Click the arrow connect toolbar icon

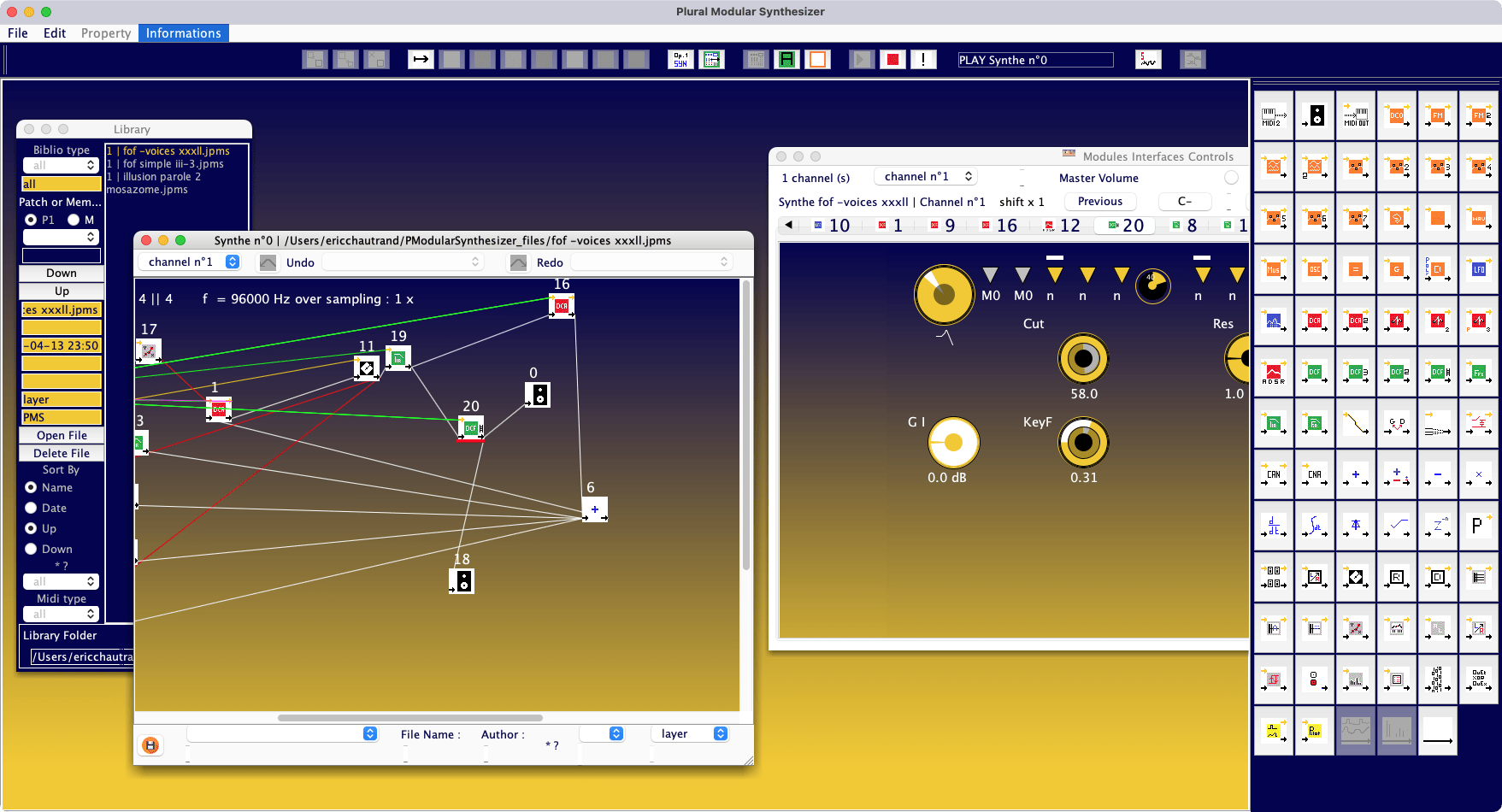coord(421,59)
